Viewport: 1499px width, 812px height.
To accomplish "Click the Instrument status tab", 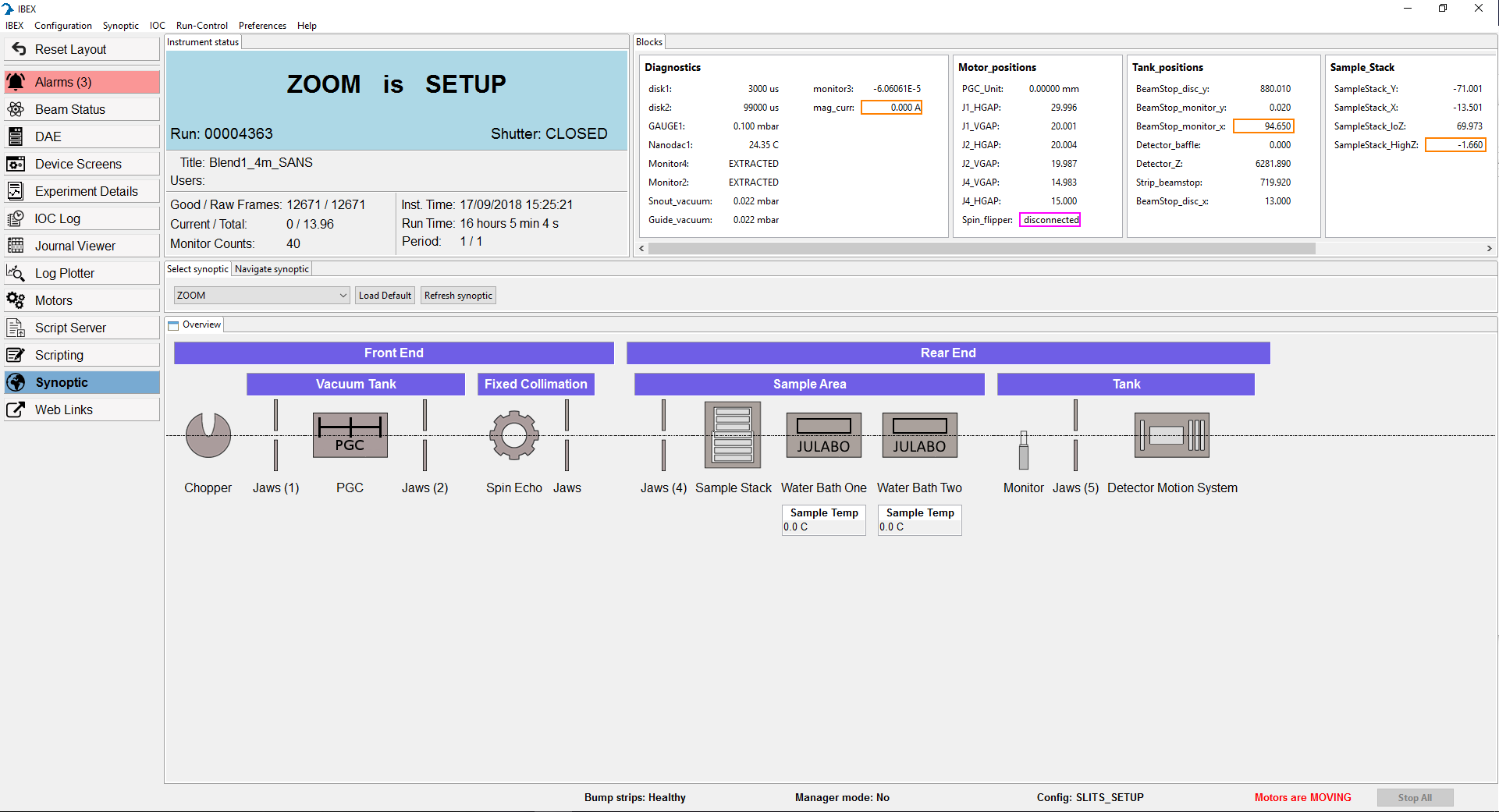I will click(x=203, y=42).
